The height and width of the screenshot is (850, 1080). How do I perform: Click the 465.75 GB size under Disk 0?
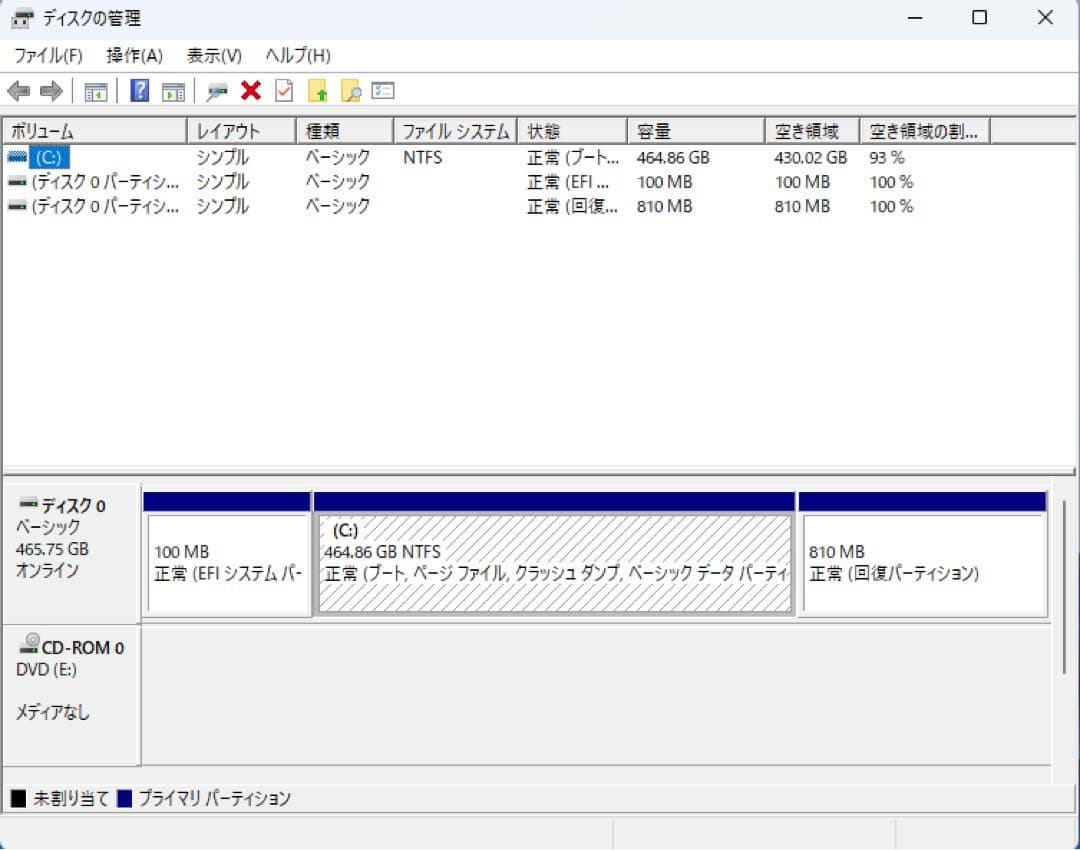52,549
